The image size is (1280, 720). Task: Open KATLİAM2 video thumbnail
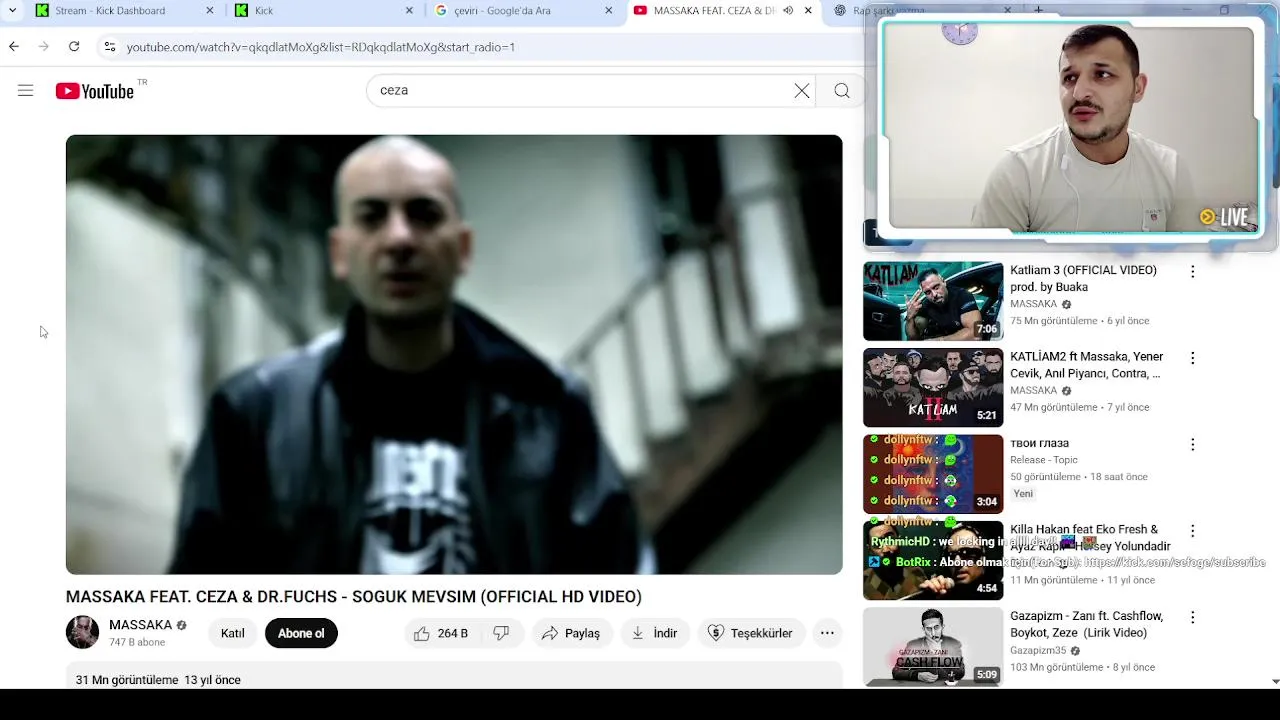click(933, 388)
